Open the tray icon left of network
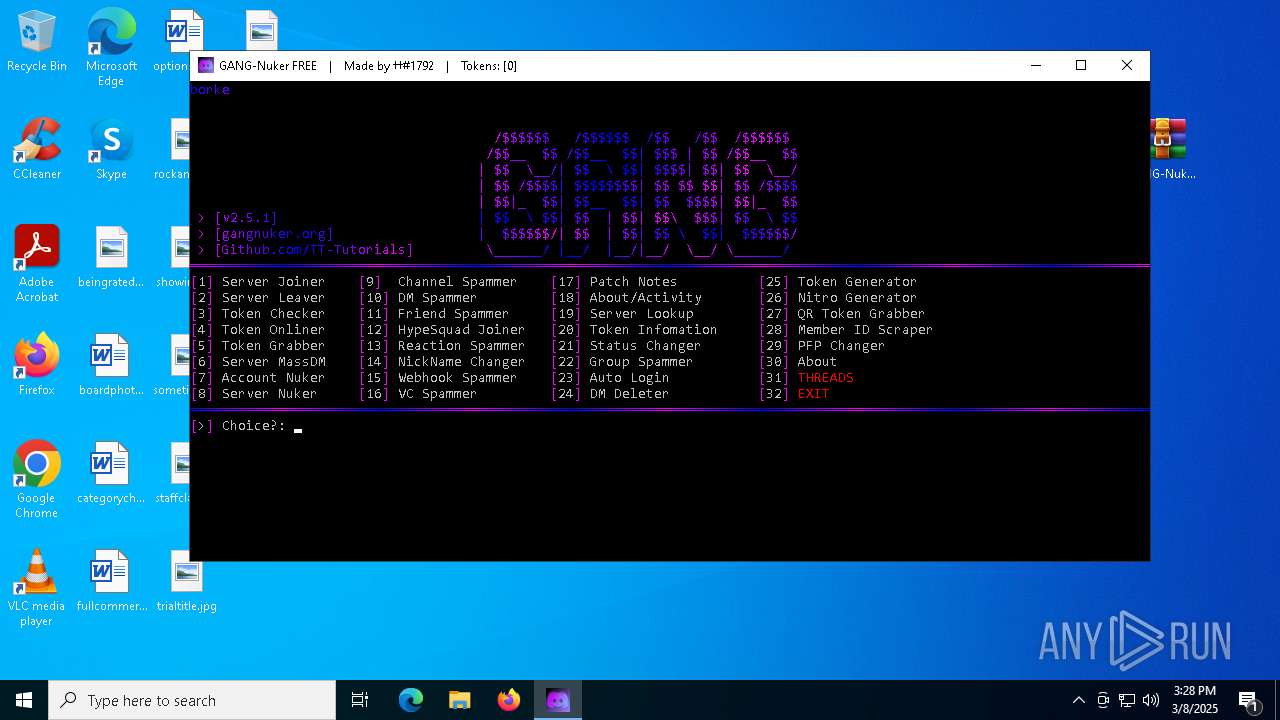Screen dimensions: 1280x720 [1103, 700]
